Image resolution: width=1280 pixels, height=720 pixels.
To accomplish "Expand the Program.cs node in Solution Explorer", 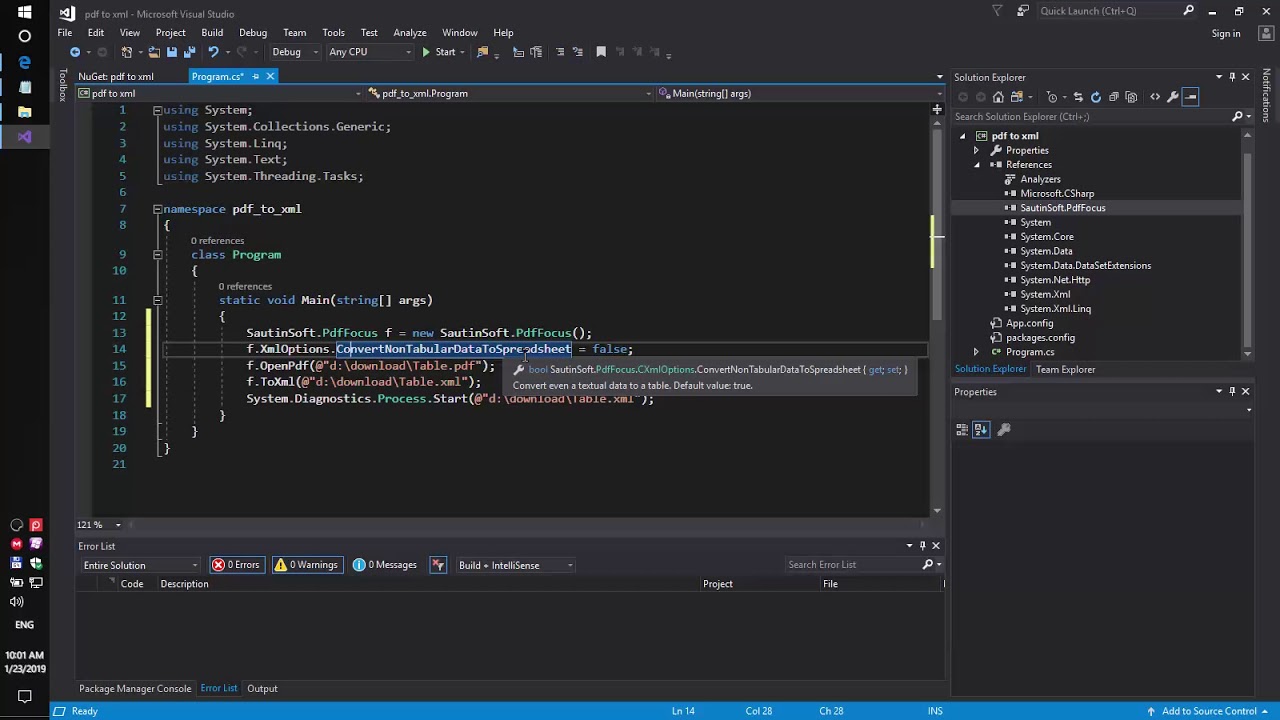I will click(x=976, y=352).
